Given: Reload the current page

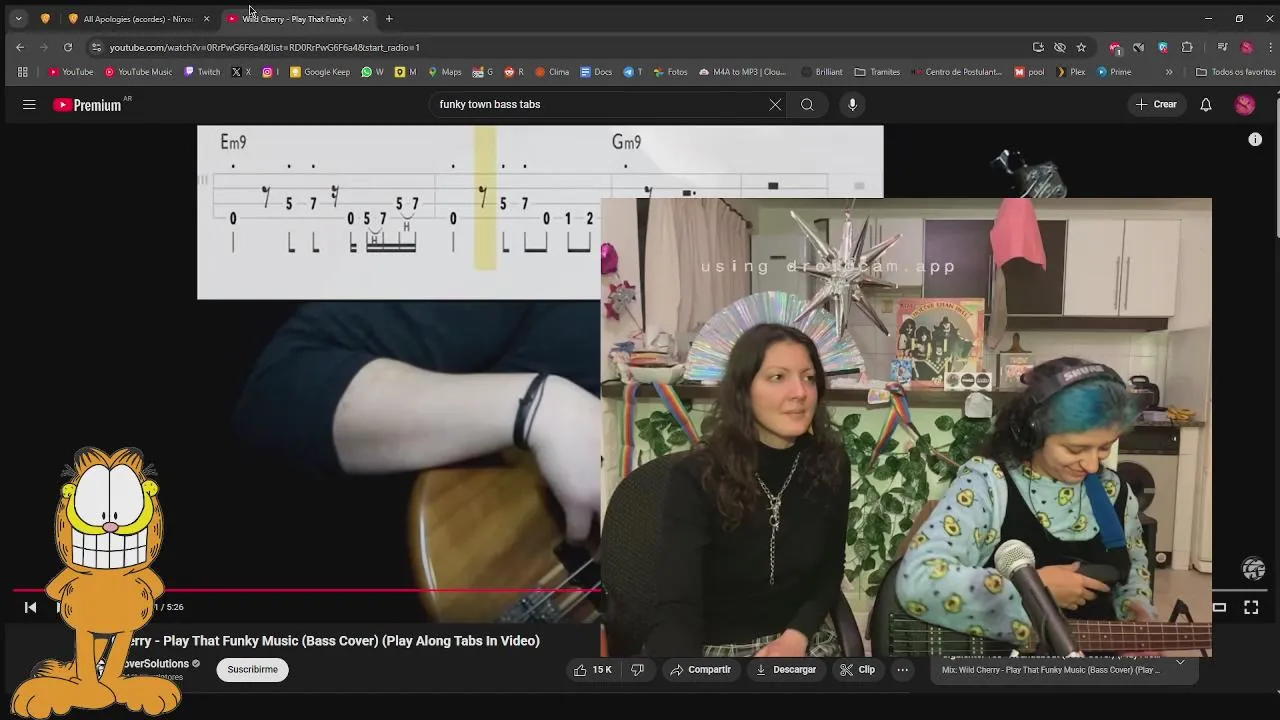Looking at the screenshot, I should pos(67,47).
